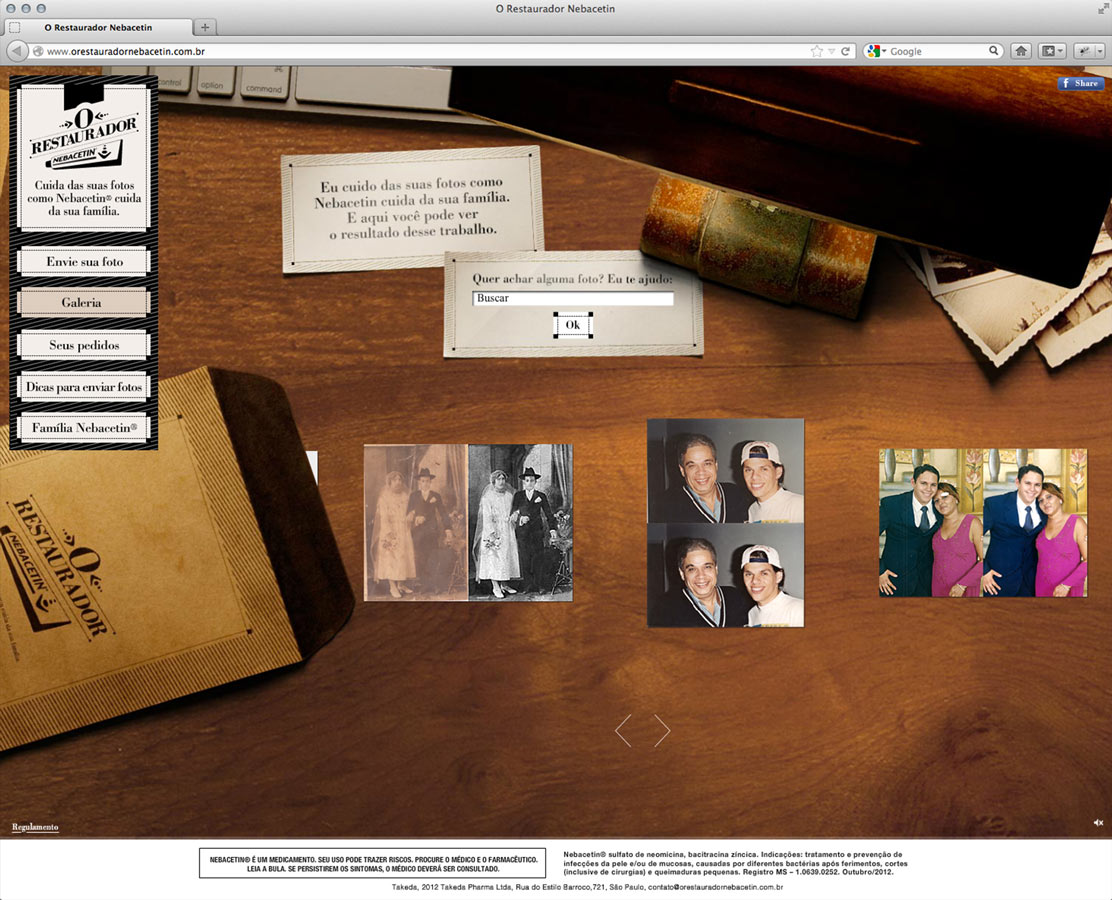The height and width of the screenshot is (900, 1112).
Task: Focus the Buscar photo search field
Action: 573,299
